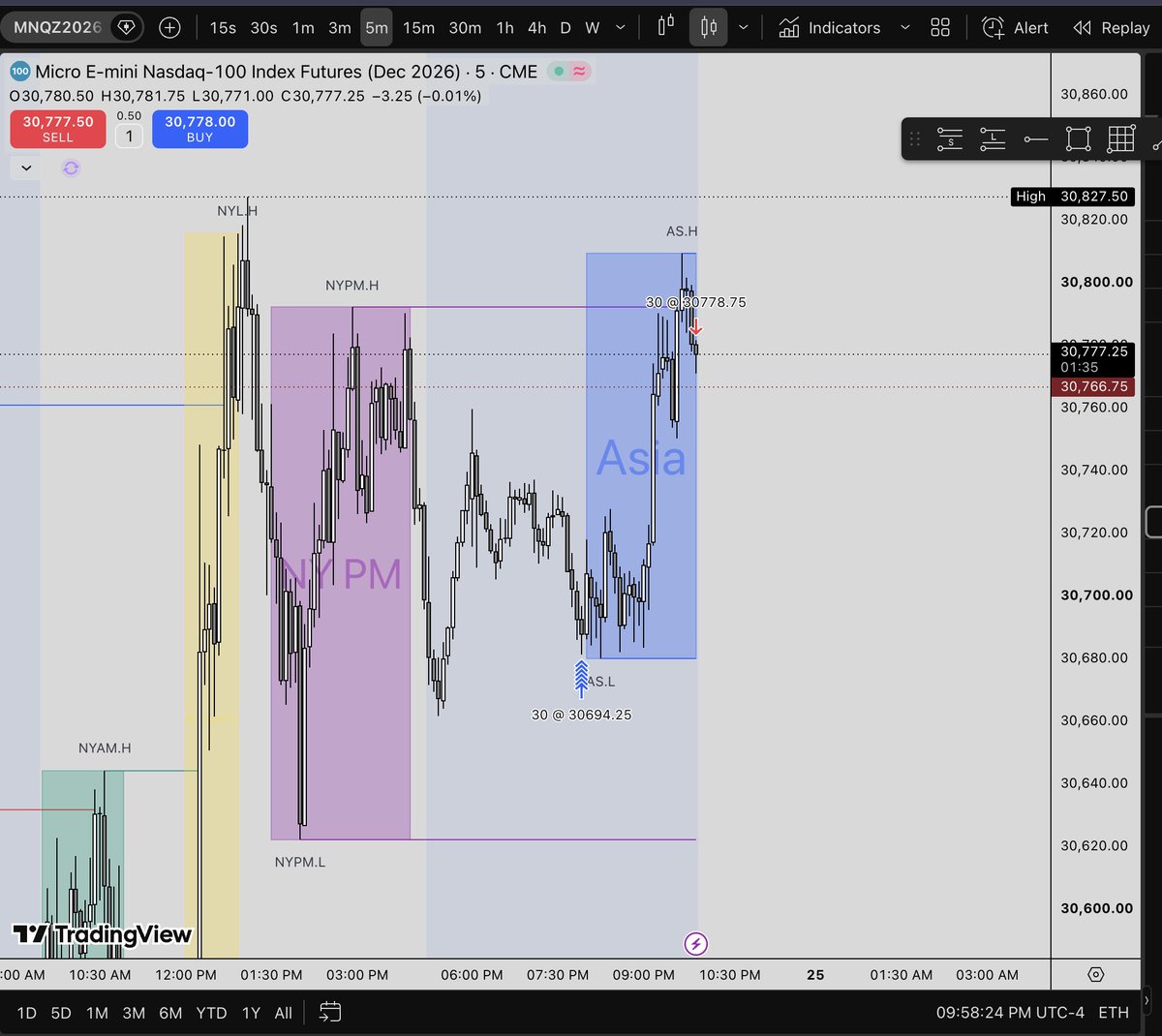Screen dimensions: 1162x1036
Task: Switch to the Daily (D) interval
Action: pyautogui.click(x=566, y=28)
